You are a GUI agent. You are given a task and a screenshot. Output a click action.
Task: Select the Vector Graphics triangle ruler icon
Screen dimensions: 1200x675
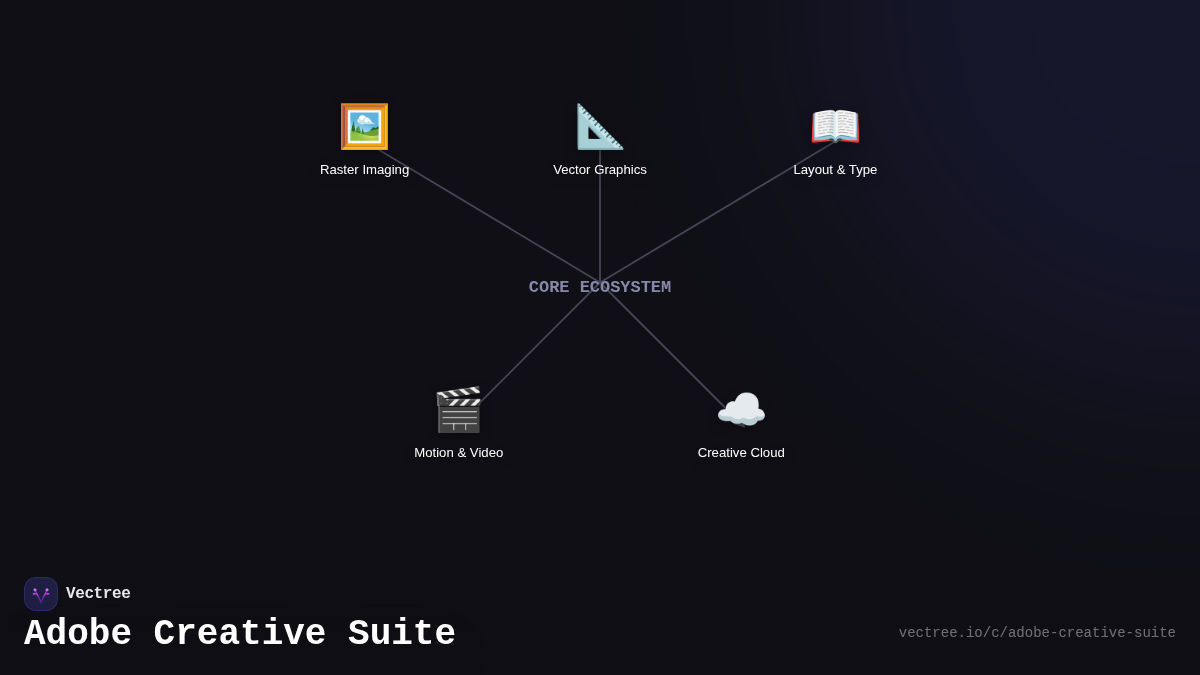599,126
